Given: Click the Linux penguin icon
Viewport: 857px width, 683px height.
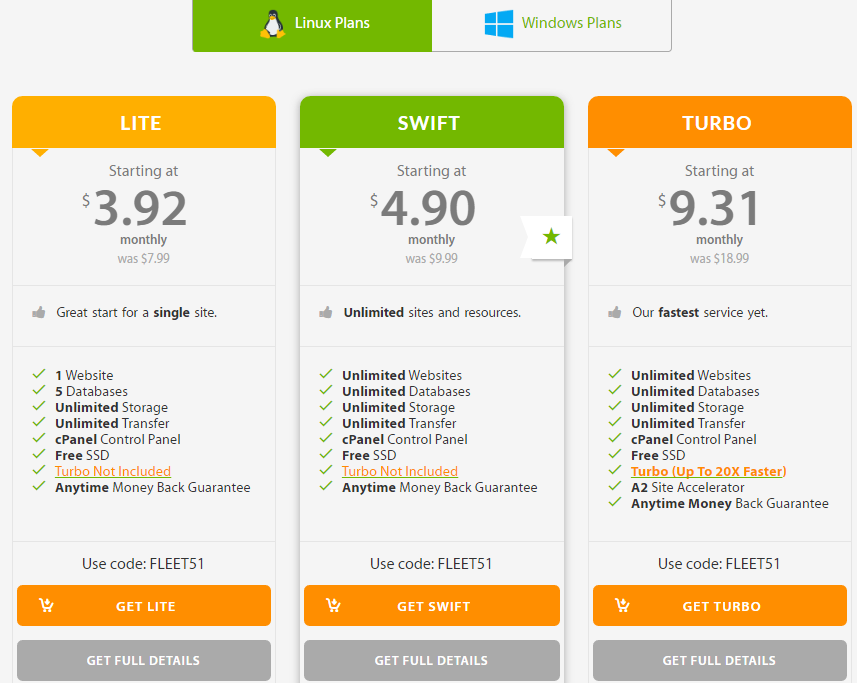Looking at the screenshot, I should (x=272, y=23).
